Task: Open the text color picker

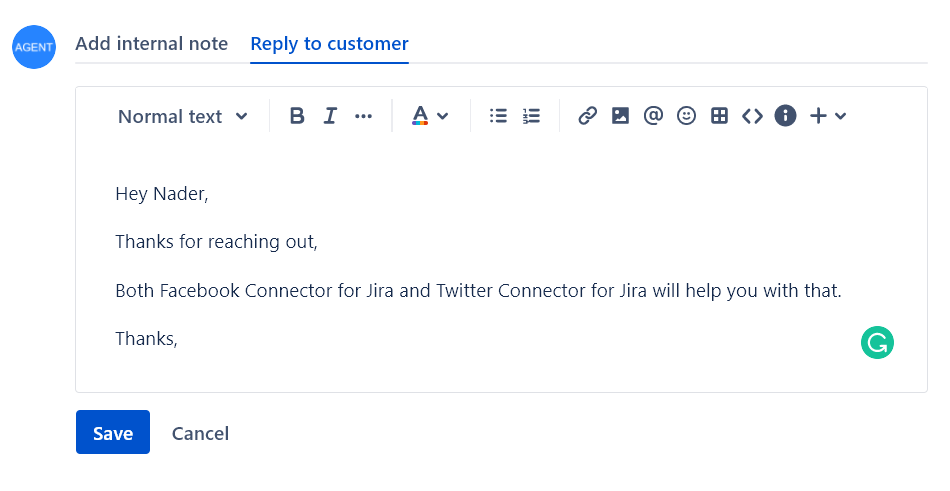Action: (430, 116)
